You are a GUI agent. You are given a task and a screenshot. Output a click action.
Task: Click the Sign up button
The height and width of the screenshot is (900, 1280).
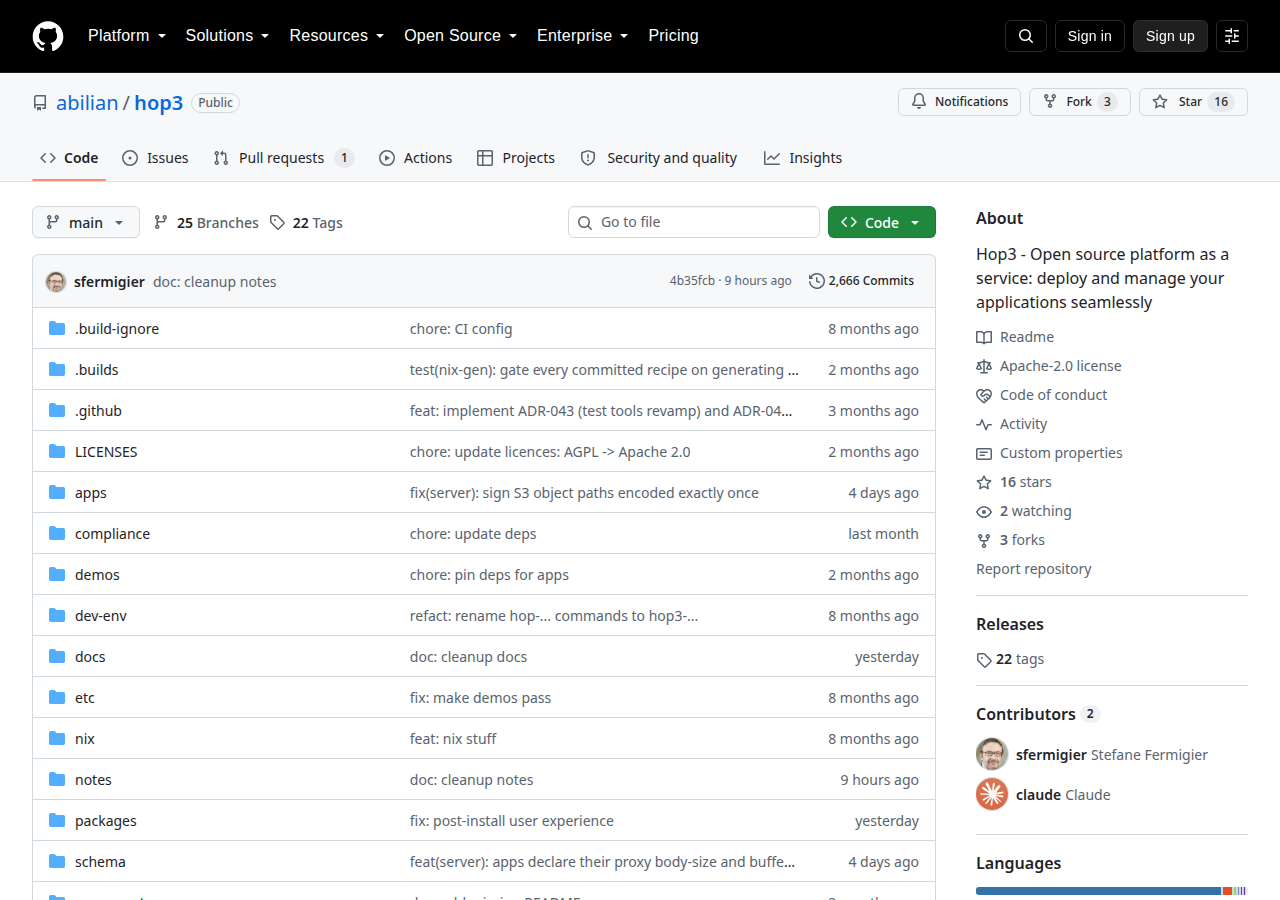tap(1170, 36)
